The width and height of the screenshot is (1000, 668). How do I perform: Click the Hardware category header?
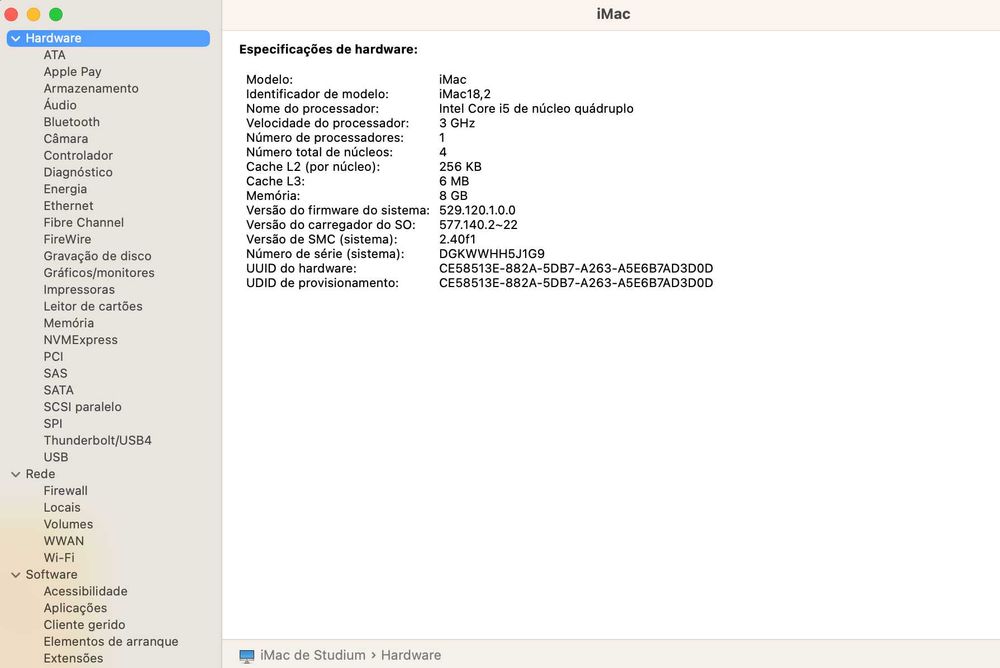(x=108, y=38)
